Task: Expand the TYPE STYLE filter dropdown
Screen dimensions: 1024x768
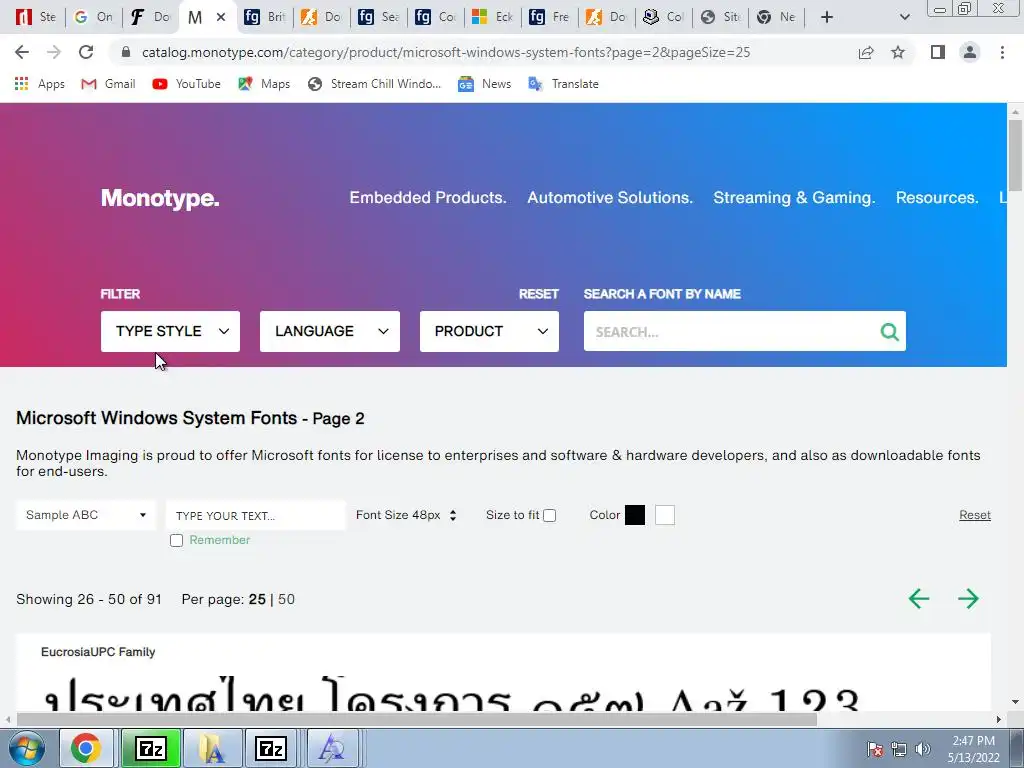Action: [170, 331]
